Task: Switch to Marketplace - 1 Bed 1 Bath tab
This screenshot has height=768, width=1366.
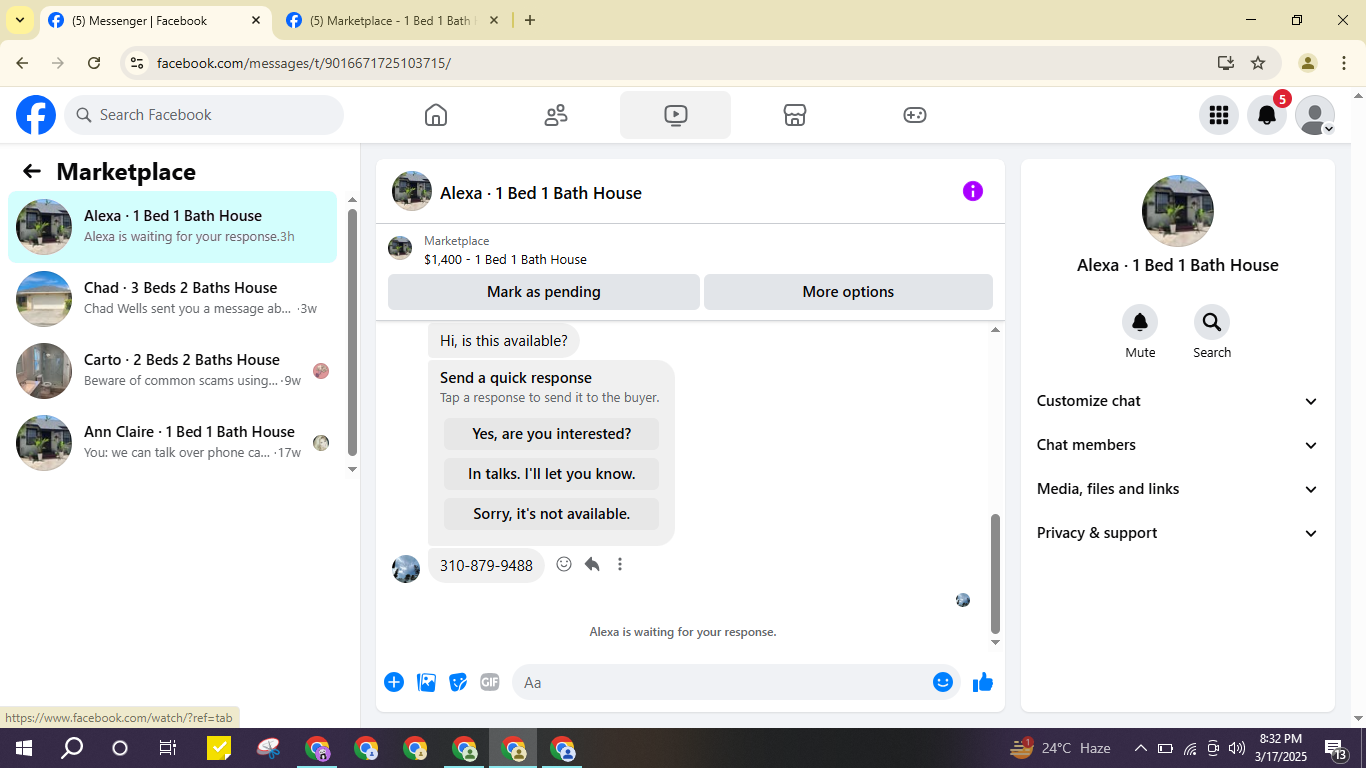Action: coord(393,20)
